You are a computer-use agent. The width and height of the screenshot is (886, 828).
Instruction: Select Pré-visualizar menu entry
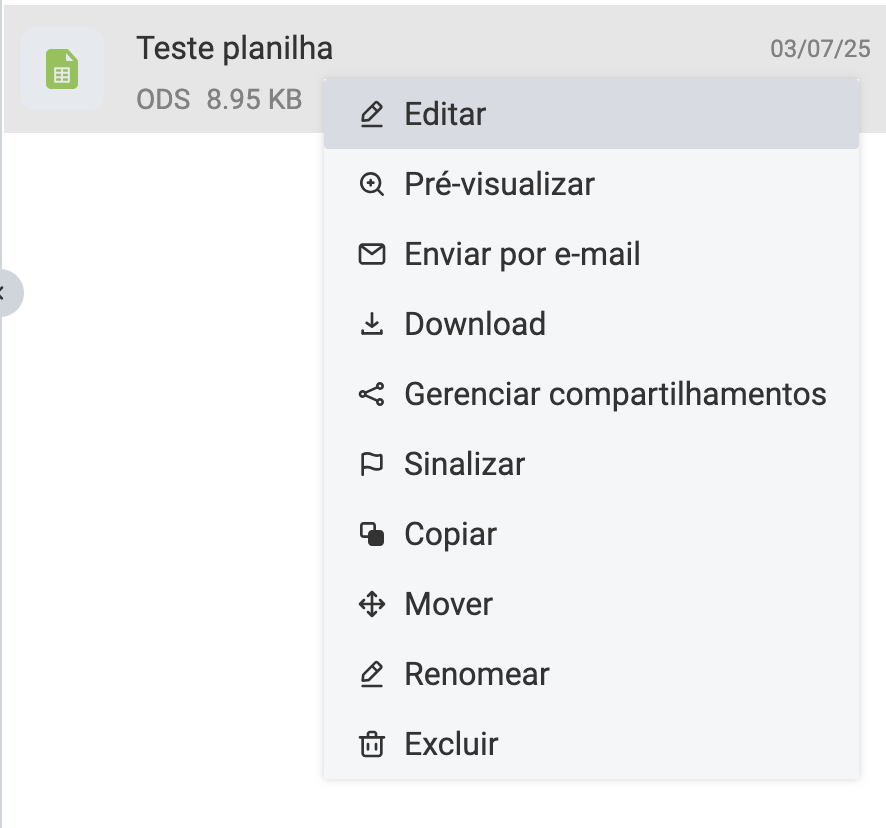499,185
